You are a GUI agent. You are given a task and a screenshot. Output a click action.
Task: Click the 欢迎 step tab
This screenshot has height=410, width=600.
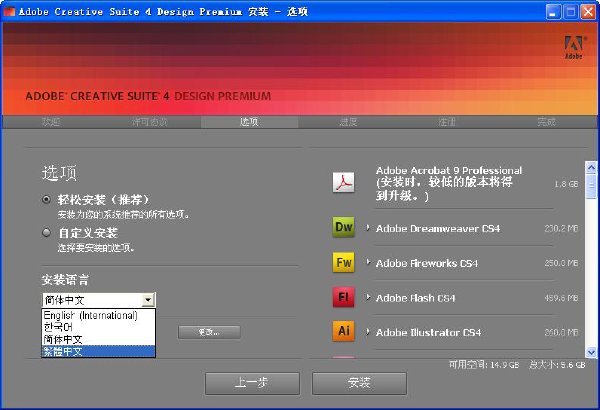[x=51, y=122]
